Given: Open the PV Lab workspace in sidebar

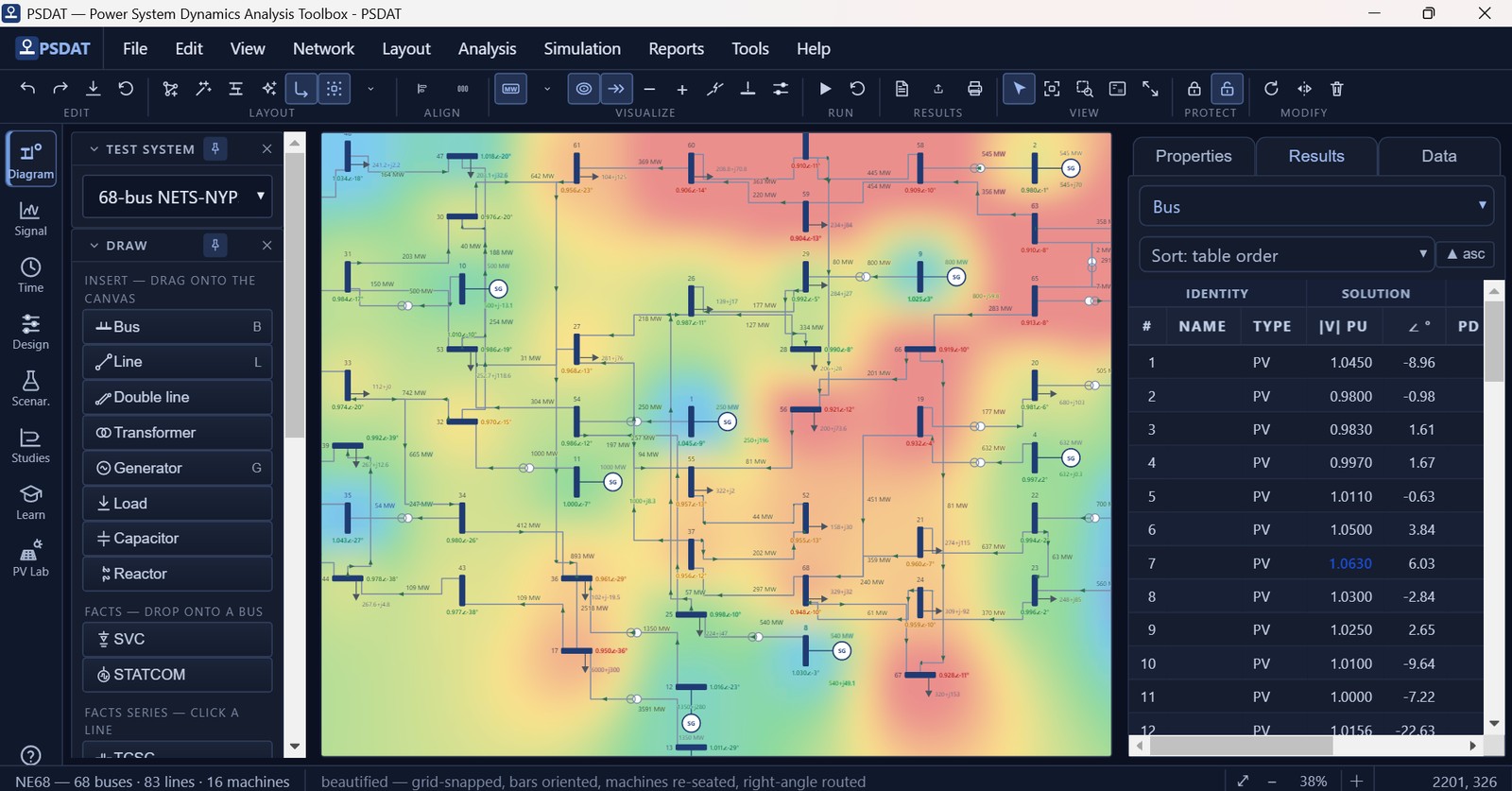Looking at the screenshot, I should [30, 559].
